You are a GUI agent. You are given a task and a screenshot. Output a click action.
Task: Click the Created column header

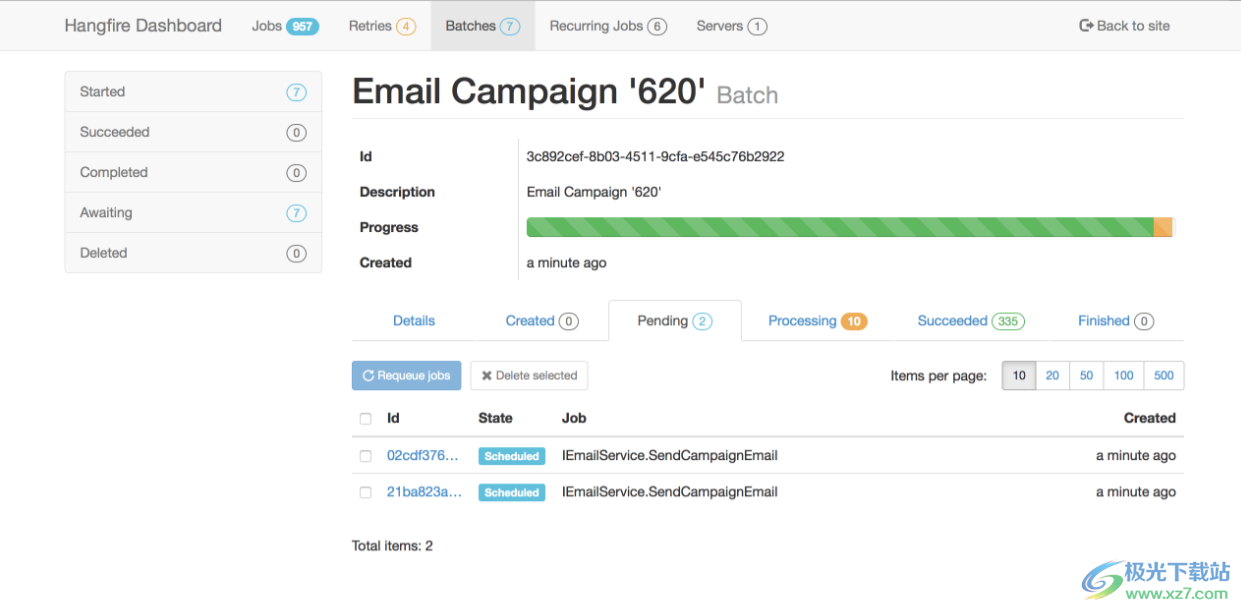(1149, 418)
